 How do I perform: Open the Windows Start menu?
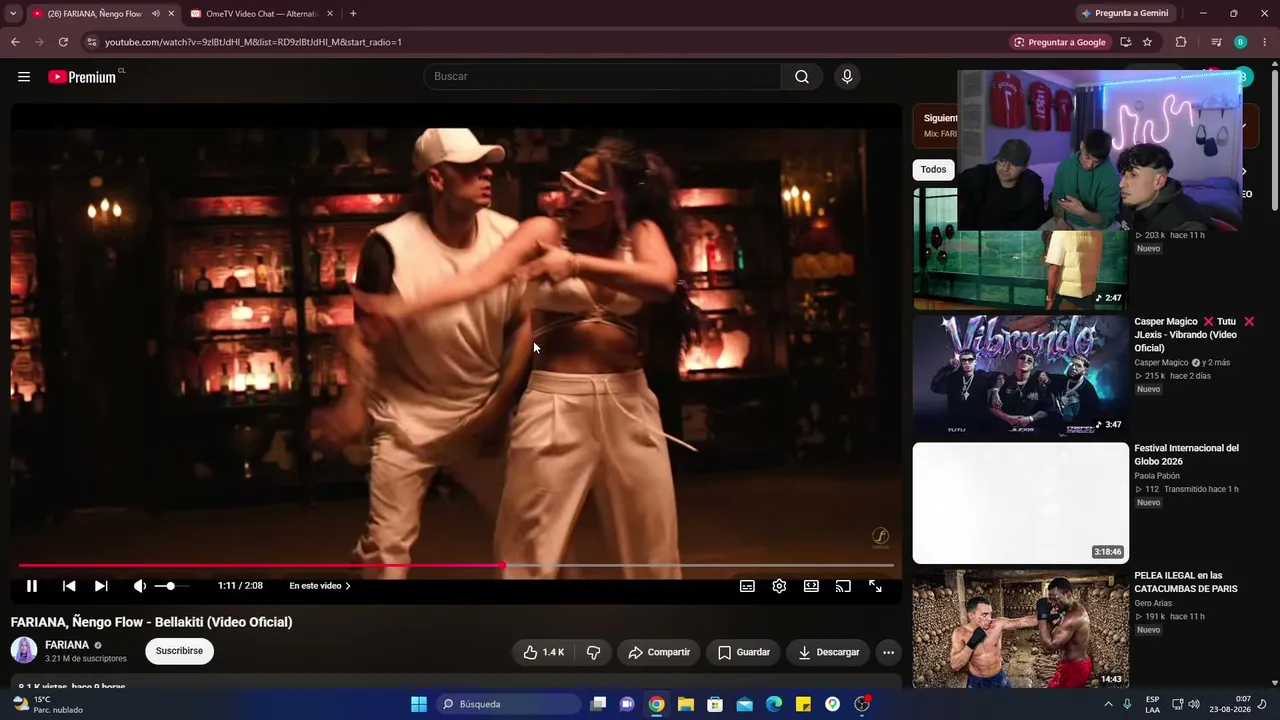coord(419,704)
